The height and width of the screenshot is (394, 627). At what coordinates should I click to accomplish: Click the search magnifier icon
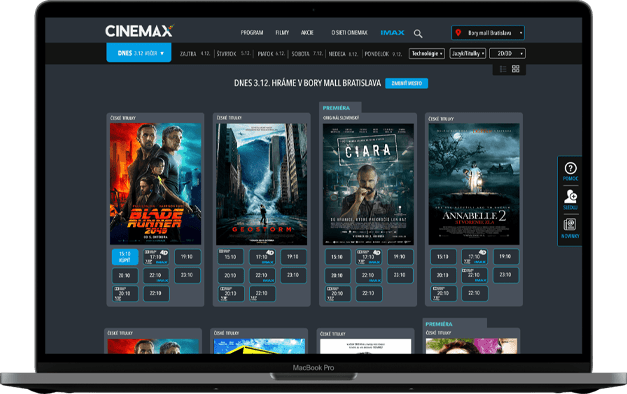418,34
